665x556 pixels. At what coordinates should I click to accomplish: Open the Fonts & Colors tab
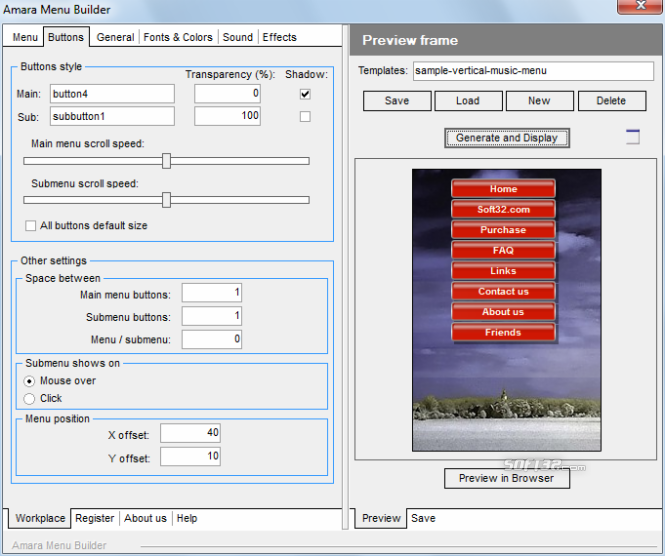(x=178, y=37)
